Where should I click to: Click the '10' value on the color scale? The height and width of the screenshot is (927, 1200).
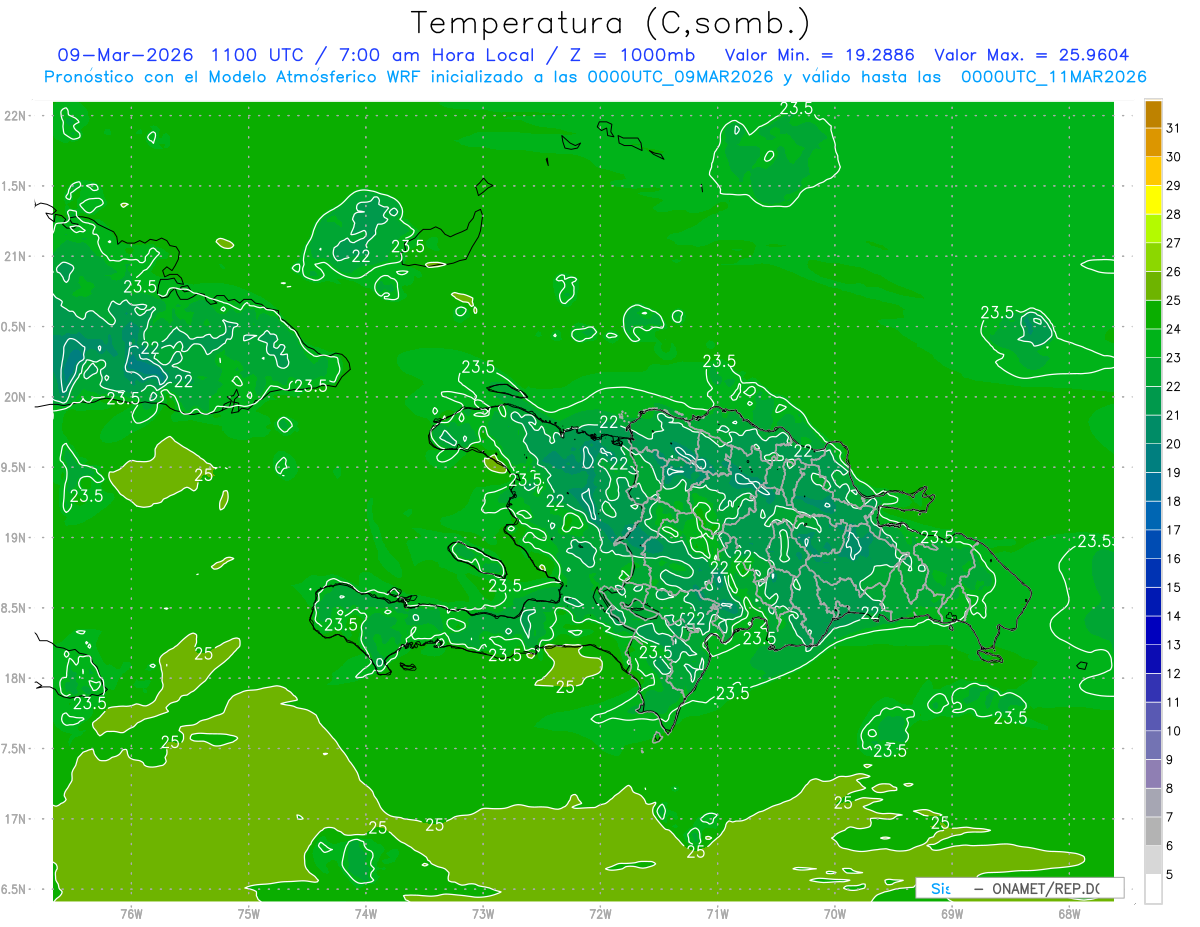coord(1173,731)
